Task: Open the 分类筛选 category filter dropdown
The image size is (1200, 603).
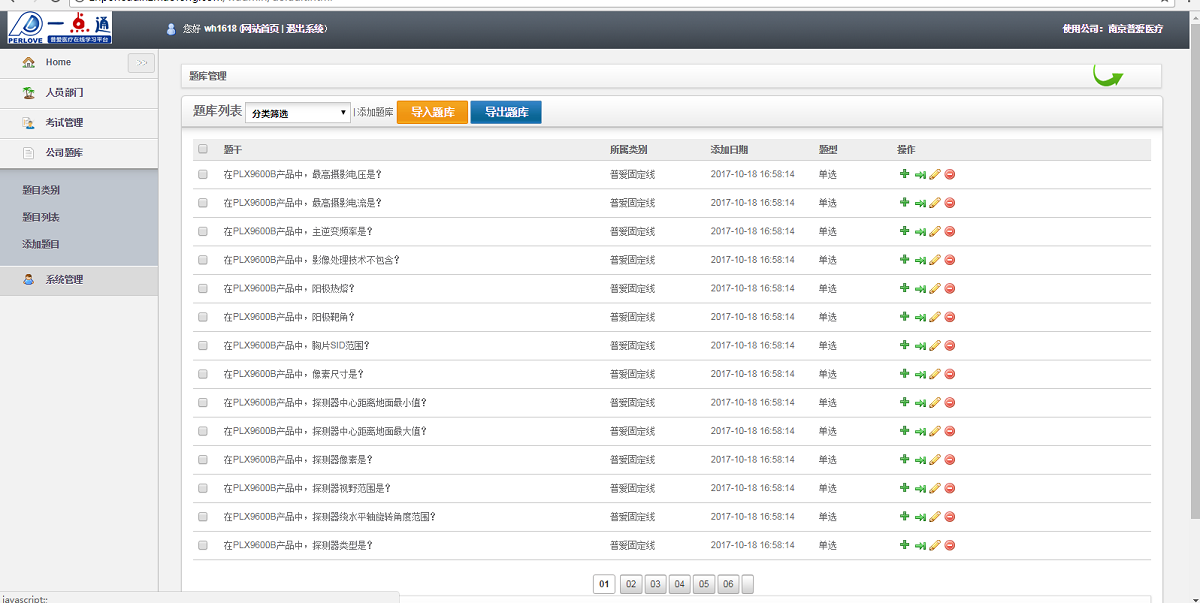Action: point(298,113)
